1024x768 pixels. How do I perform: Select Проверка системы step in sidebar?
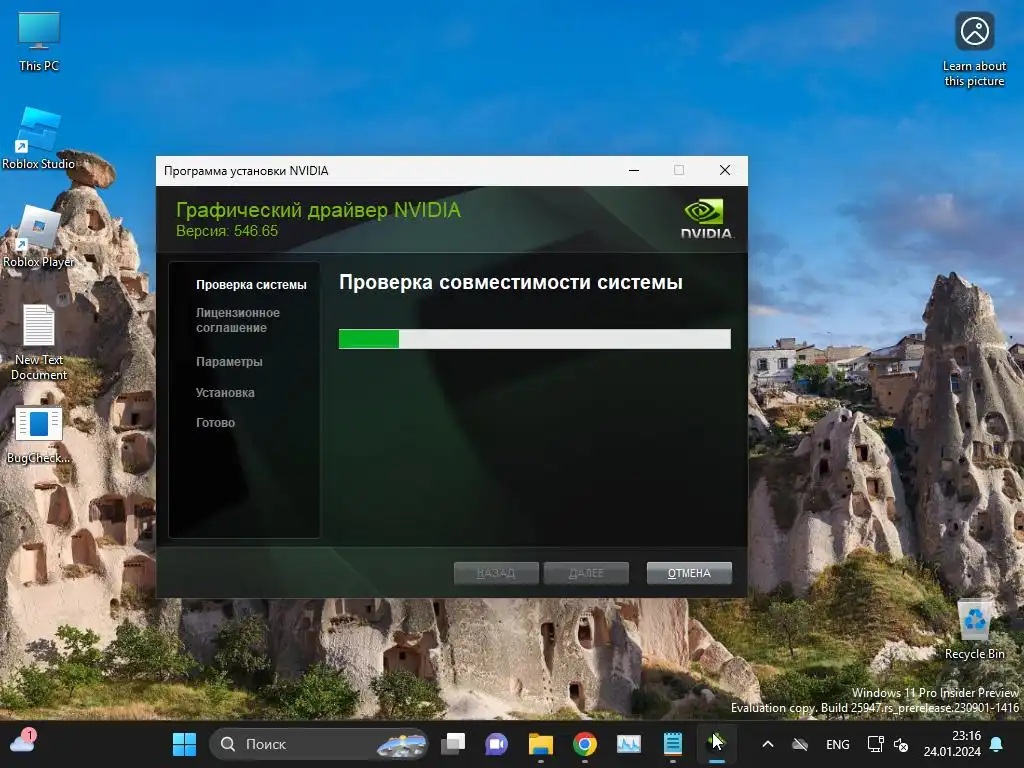click(251, 285)
